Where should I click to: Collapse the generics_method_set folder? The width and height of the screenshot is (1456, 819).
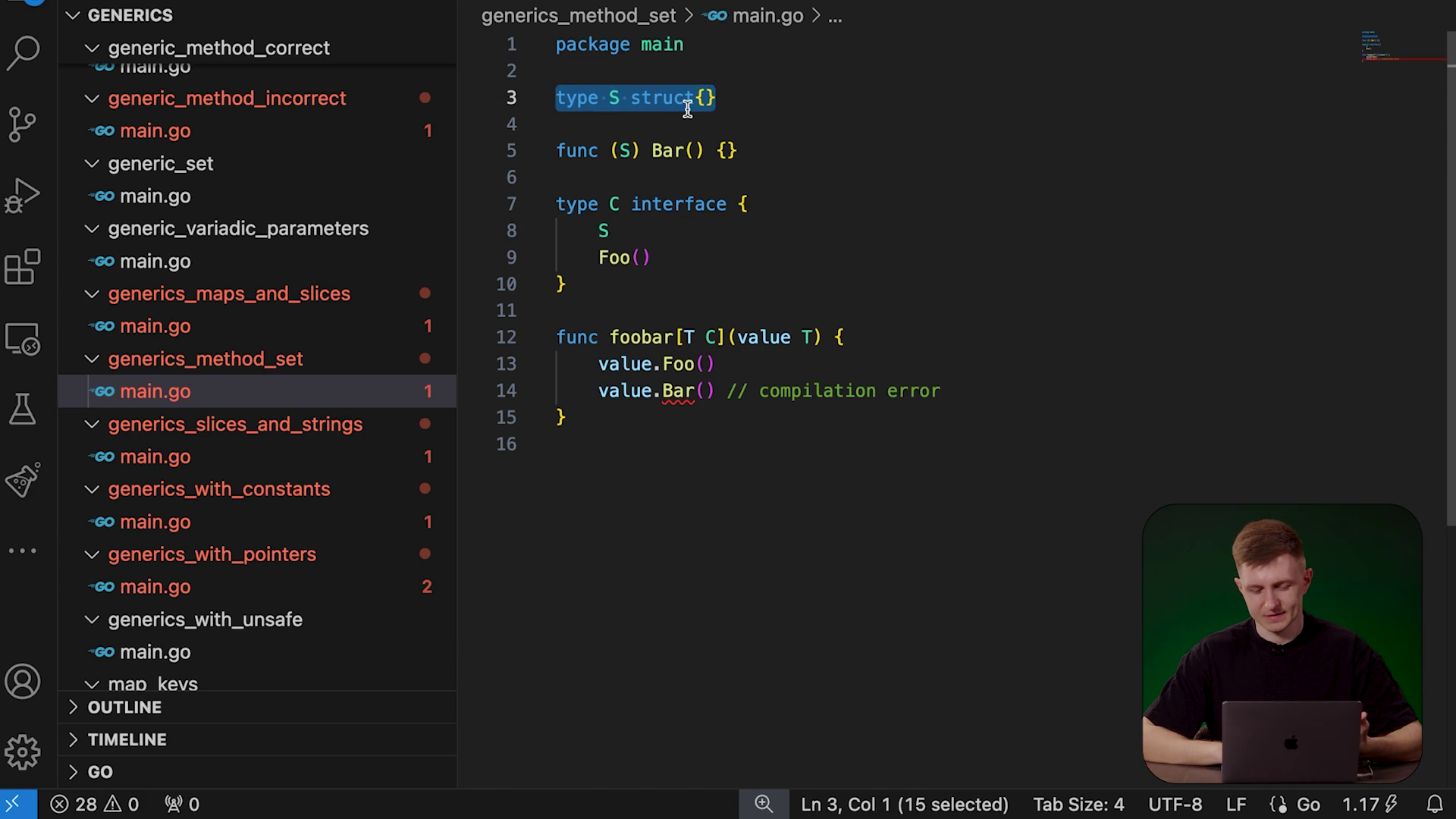[x=205, y=359]
